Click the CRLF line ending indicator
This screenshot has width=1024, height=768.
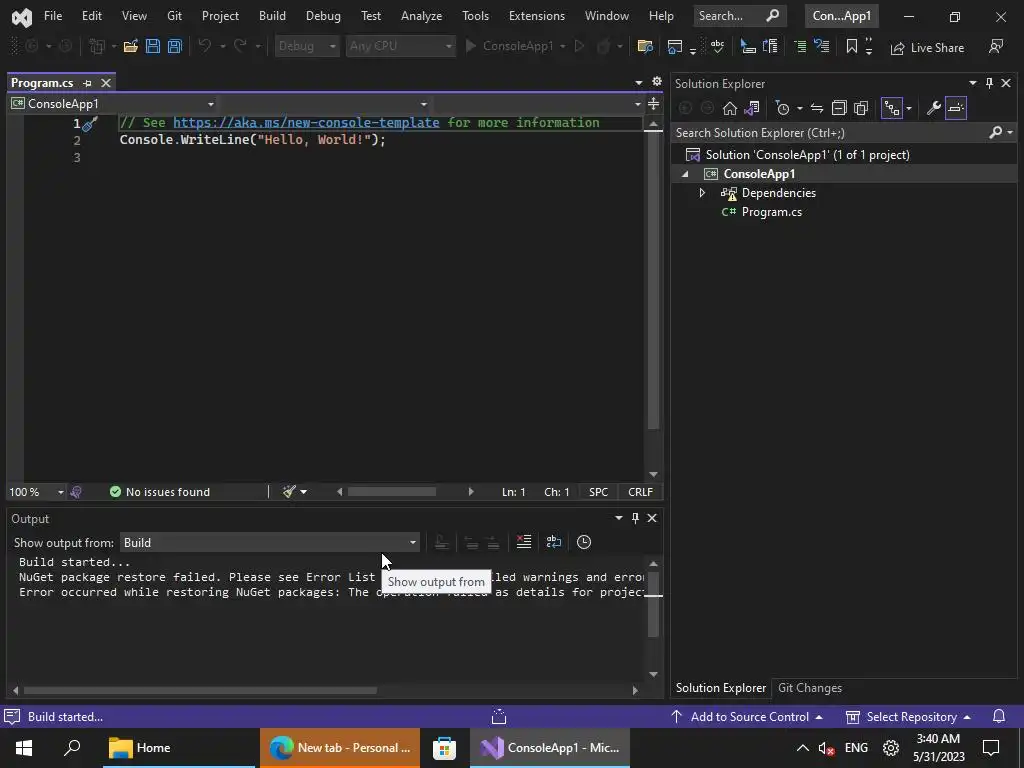(x=640, y=492)
